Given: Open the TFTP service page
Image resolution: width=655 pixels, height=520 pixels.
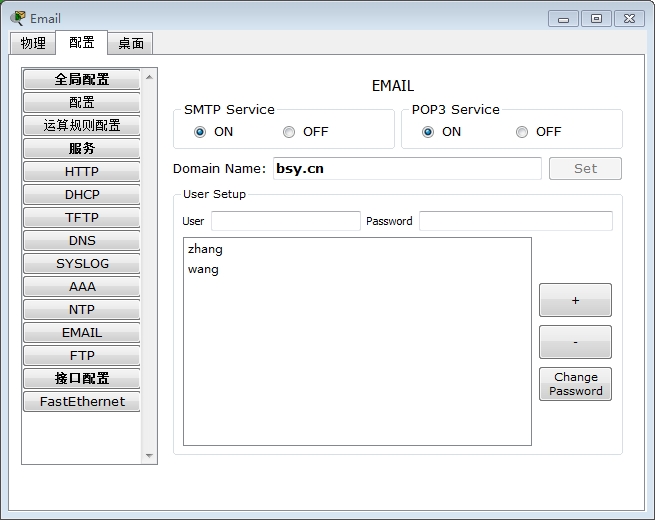Looking at the screenshot, I should point(82,217).
